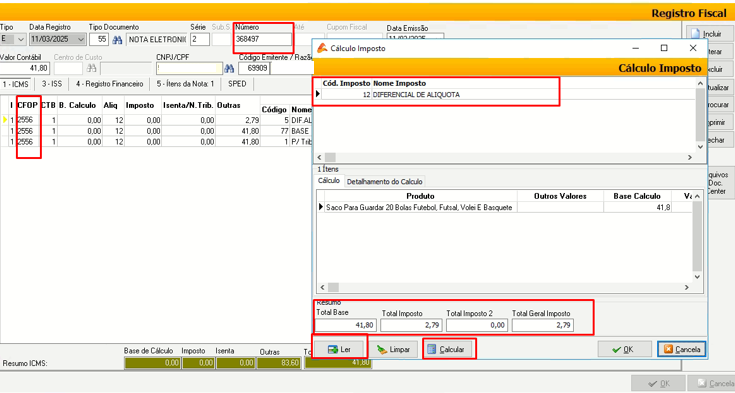Click the Nome Imposto column header

tap(399, 83)
